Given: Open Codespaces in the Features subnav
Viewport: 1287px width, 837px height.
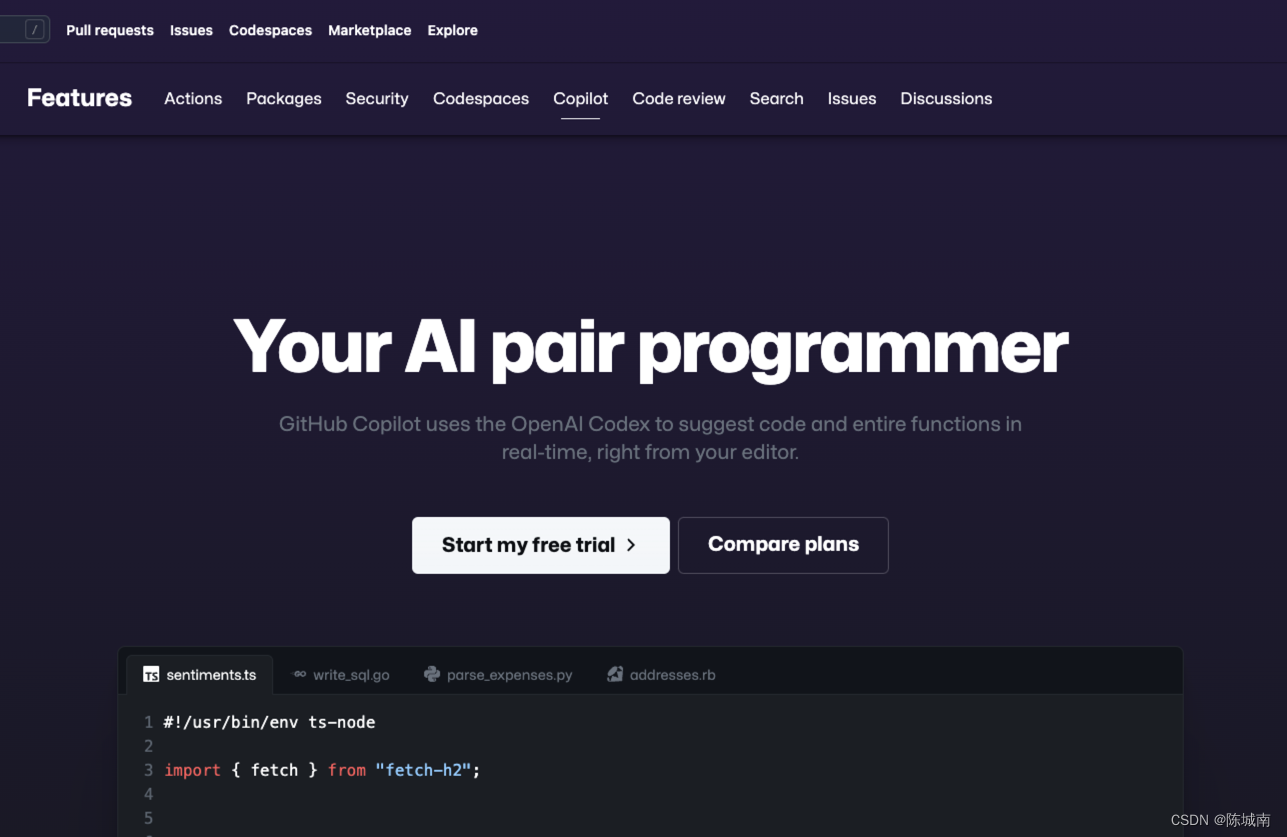Looking at the screenshot, I should (x=481, y=98).
